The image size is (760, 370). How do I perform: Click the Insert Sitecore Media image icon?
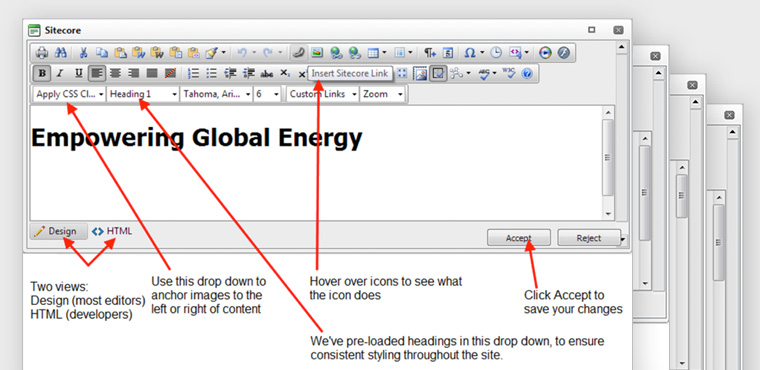[x=317, y=52]
